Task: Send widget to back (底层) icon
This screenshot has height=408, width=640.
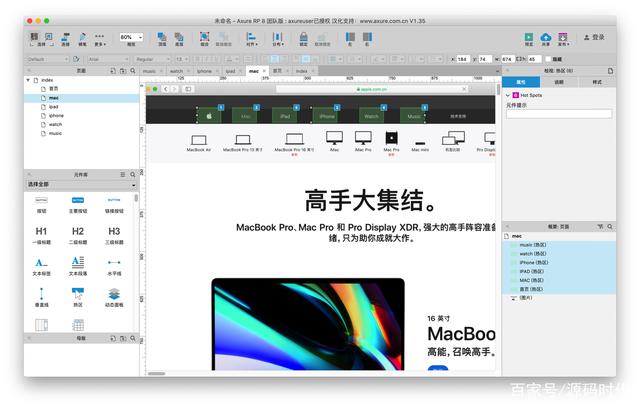Action: click(x=179, y=39)
